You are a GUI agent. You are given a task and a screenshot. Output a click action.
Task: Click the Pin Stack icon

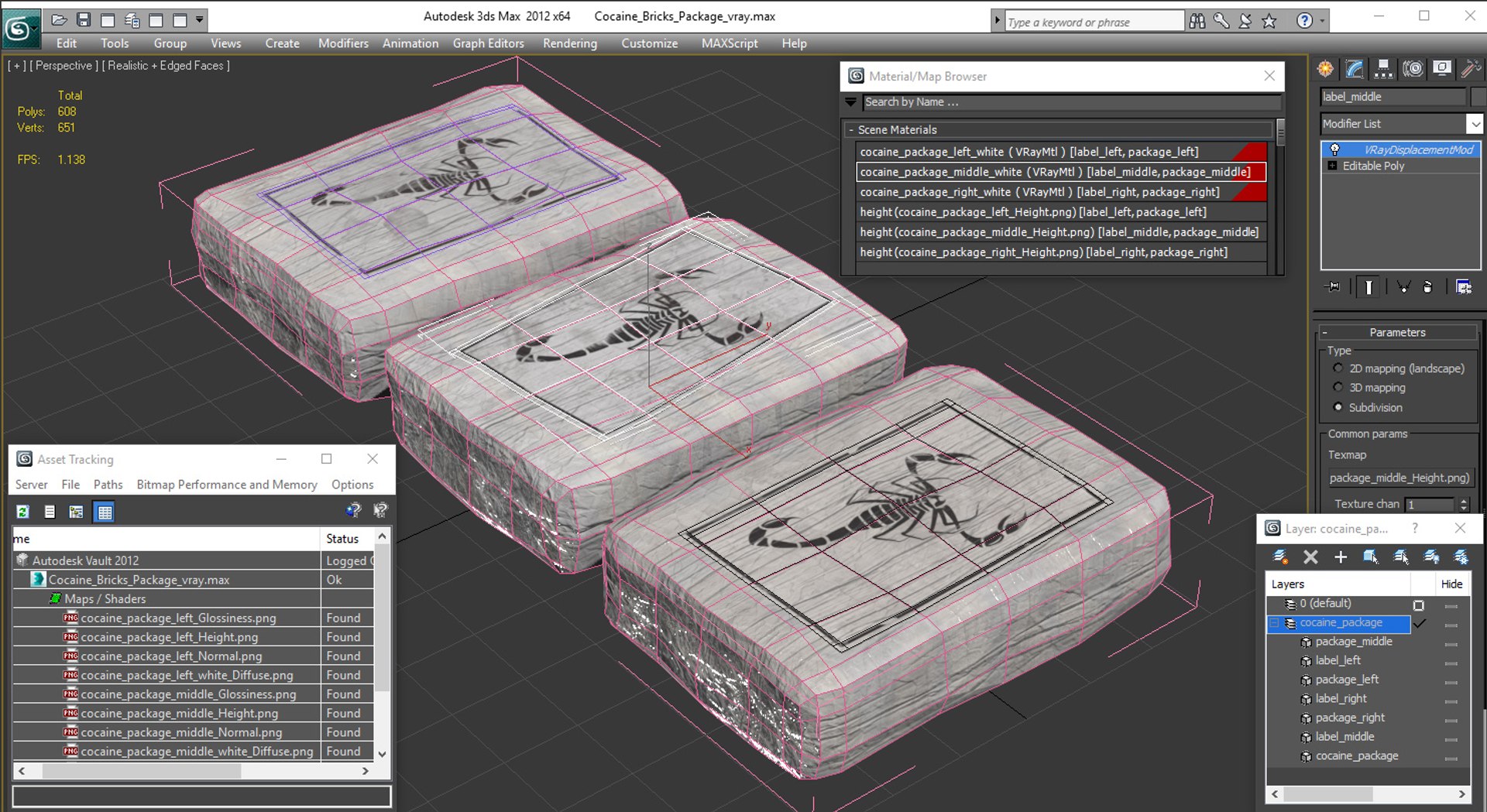(1333, 287)
